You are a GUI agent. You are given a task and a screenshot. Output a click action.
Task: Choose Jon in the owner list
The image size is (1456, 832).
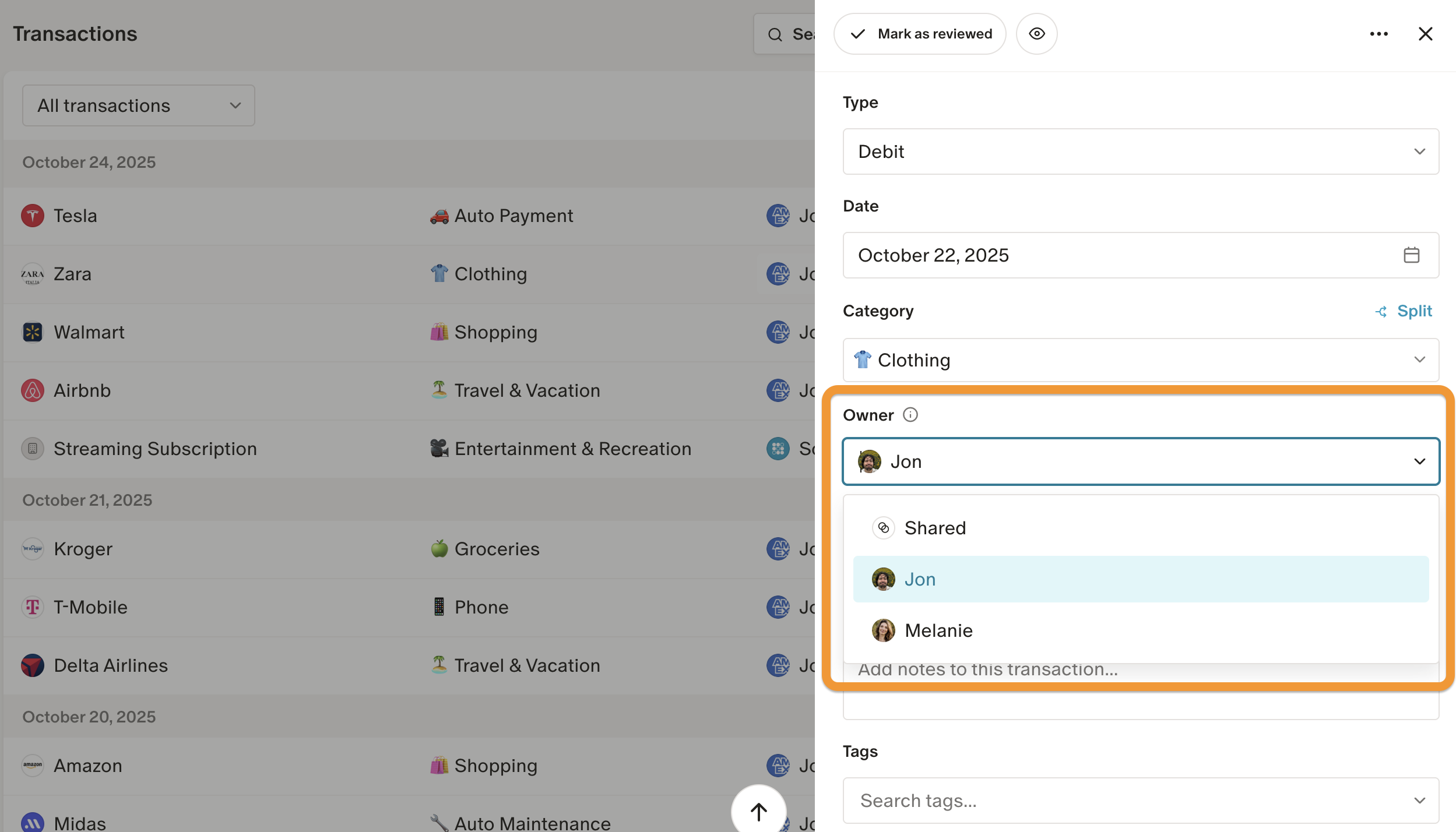(919, 579)
